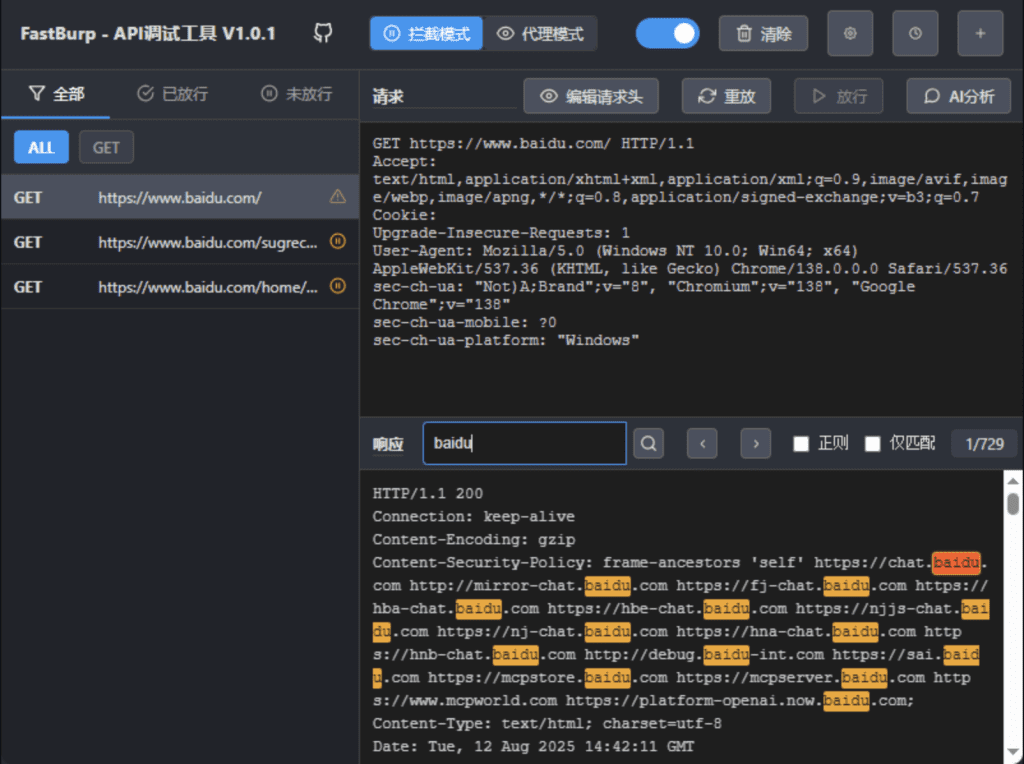Click response scrollbar up arrow
Viewport: 1024px width, 764px height.
(1013, 481)
